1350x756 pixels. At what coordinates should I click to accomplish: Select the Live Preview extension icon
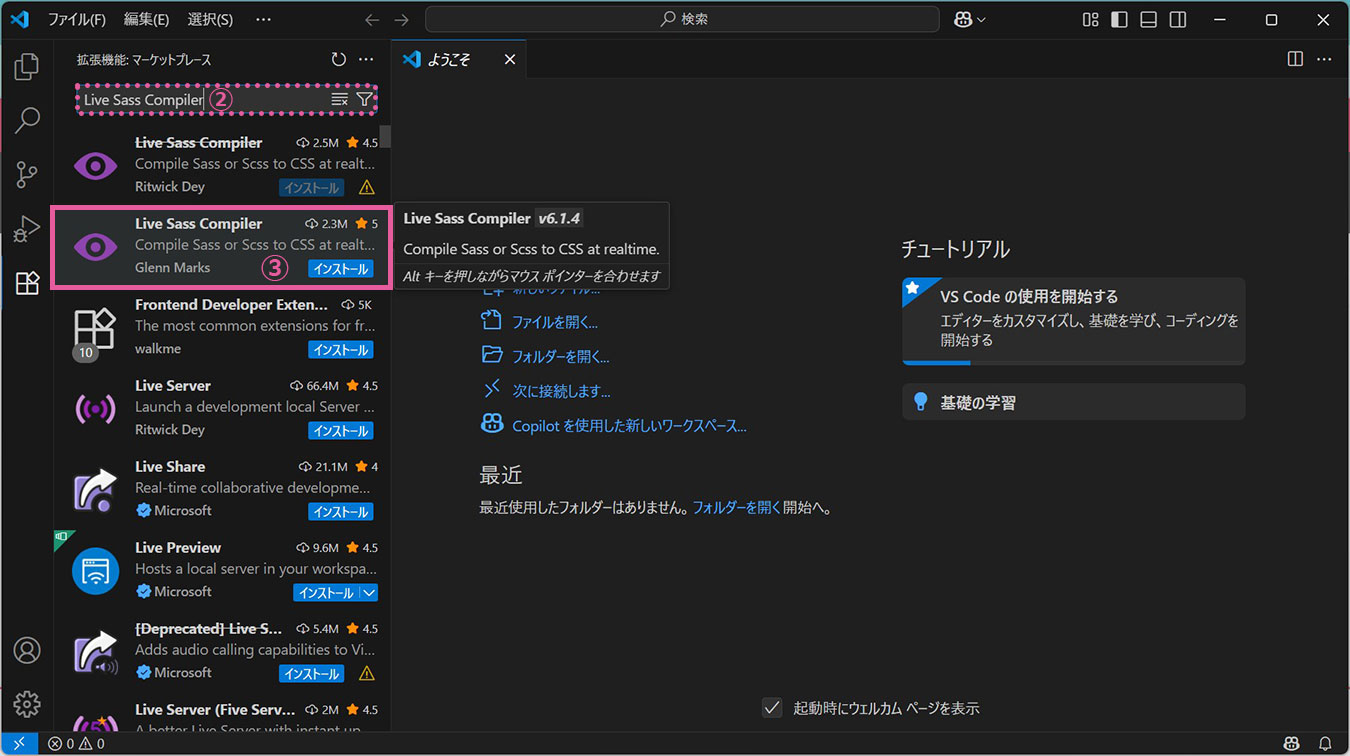[96, 570]
